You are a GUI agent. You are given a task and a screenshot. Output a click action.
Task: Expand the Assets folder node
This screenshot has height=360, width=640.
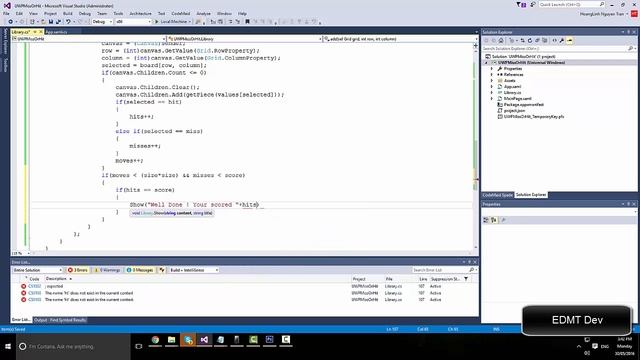click(x=491, y=81)
